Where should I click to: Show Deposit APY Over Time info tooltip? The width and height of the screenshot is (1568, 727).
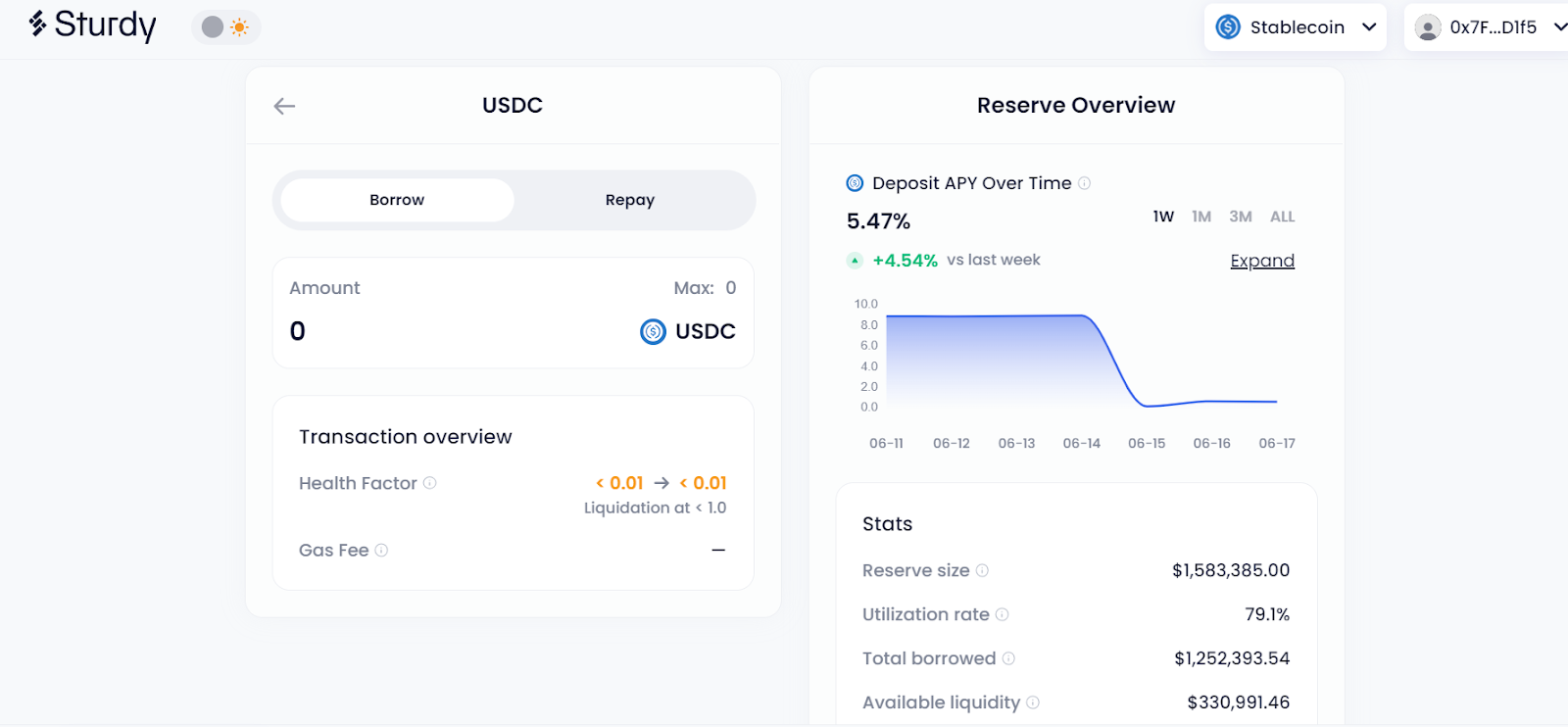pyautogui.click(x=1084, y=183)
